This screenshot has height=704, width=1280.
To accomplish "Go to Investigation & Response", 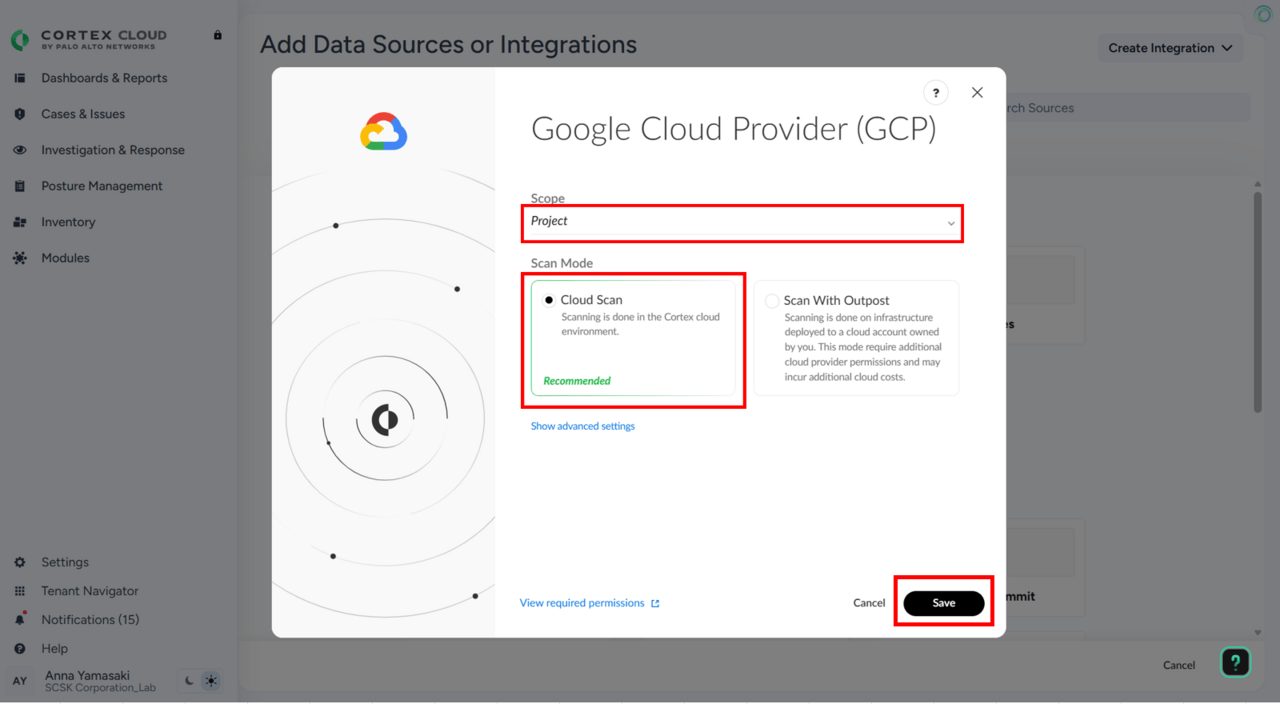I will tap(113, 150).
